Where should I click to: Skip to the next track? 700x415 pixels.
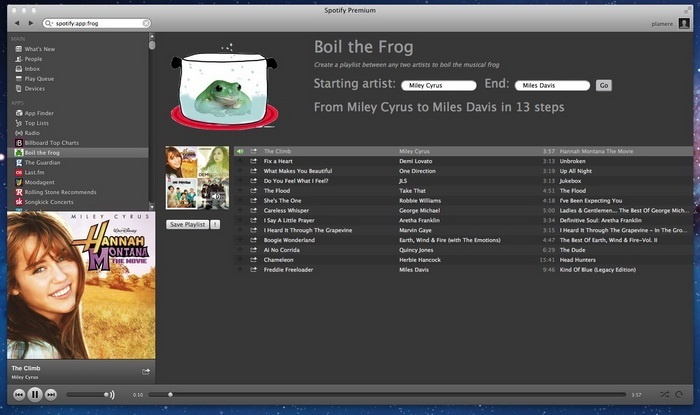coord(51,394)
